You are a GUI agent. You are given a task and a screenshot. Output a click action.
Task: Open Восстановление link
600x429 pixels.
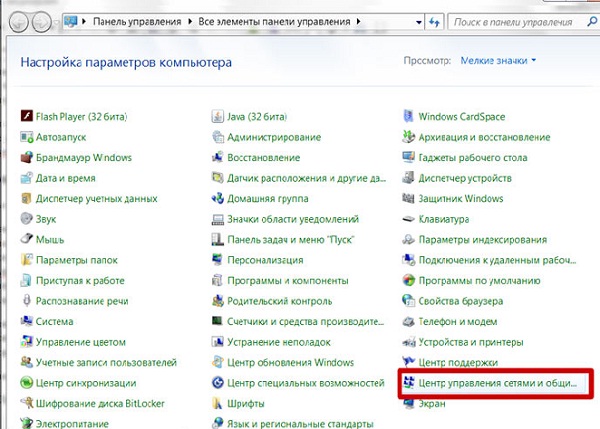264,157
